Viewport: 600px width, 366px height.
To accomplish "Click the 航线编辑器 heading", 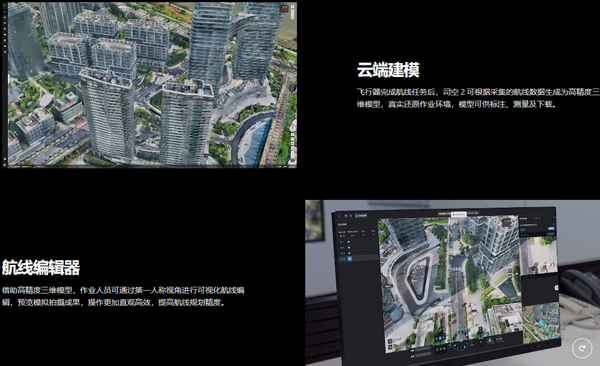I will 41,267.
